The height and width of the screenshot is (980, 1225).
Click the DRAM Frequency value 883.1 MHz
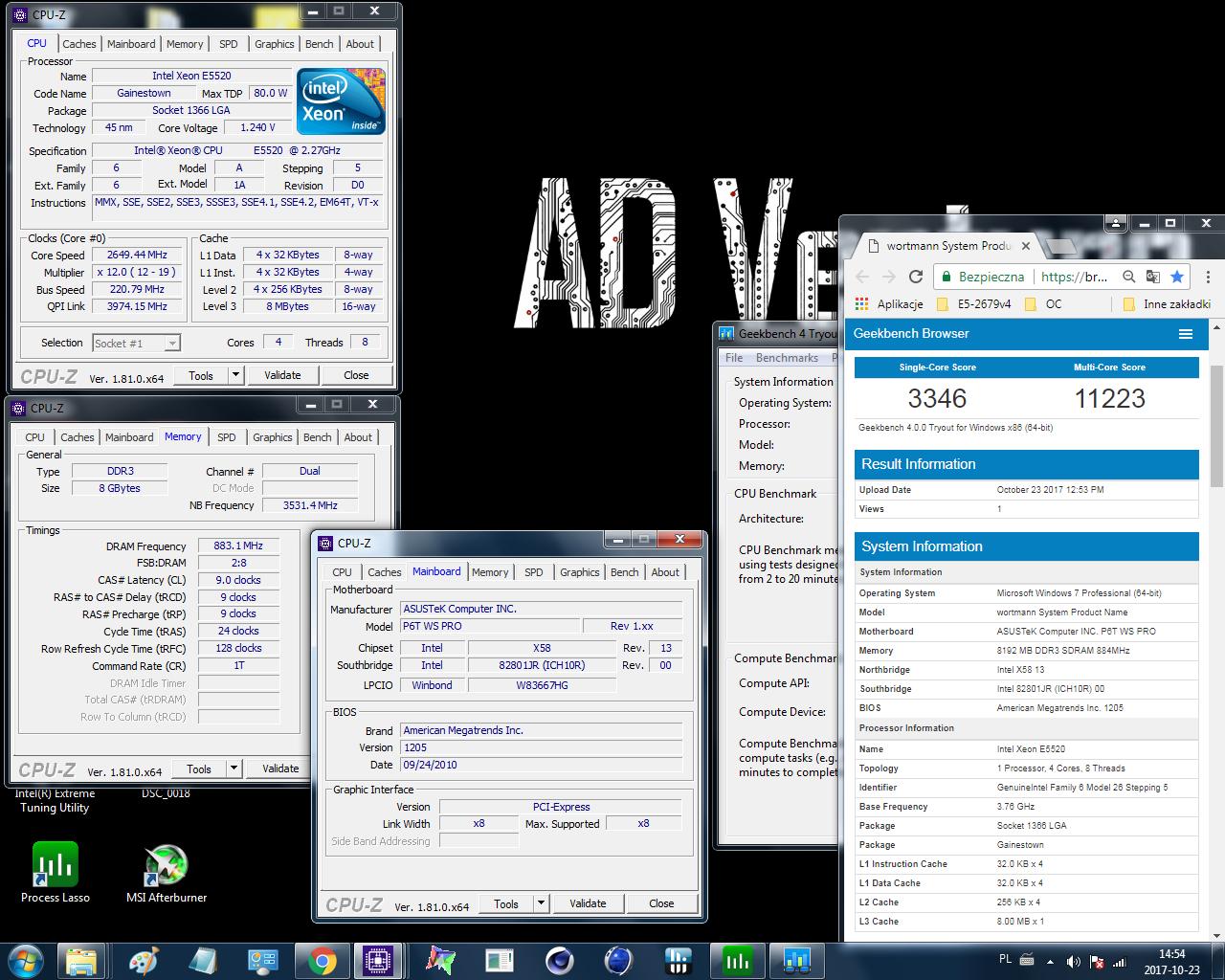(238, 546)
